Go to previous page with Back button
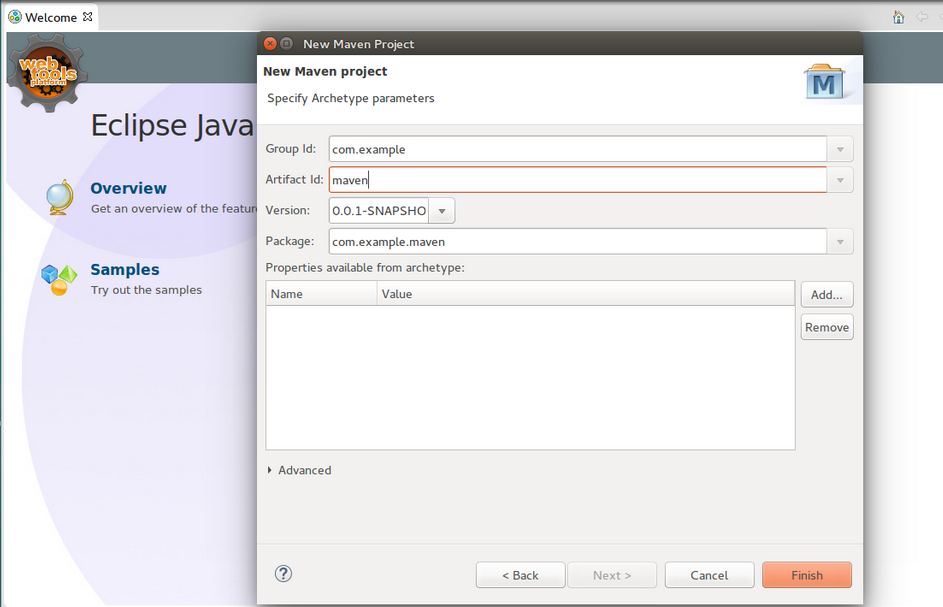 [520, 575]
